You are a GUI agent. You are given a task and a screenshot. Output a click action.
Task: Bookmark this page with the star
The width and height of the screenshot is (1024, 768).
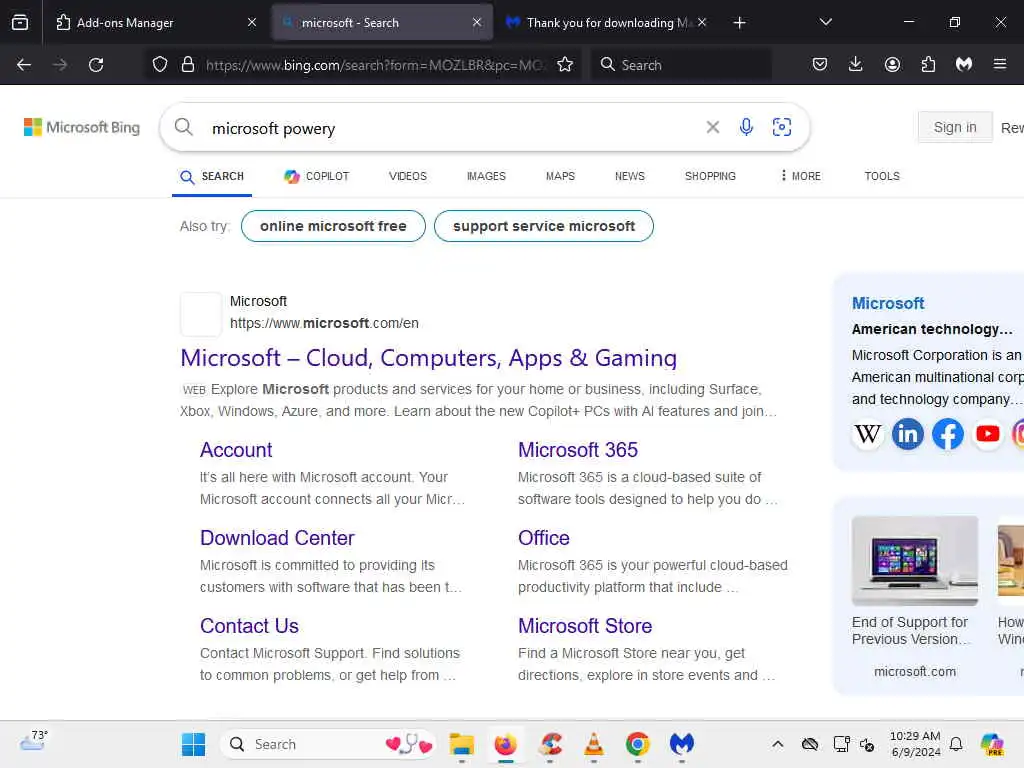(x=565, y=65)
